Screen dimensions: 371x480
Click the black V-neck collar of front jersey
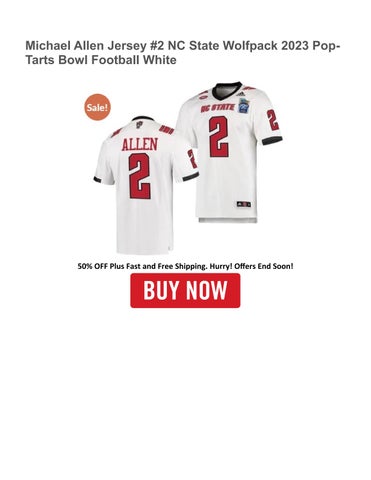click(x=227, y=89)
